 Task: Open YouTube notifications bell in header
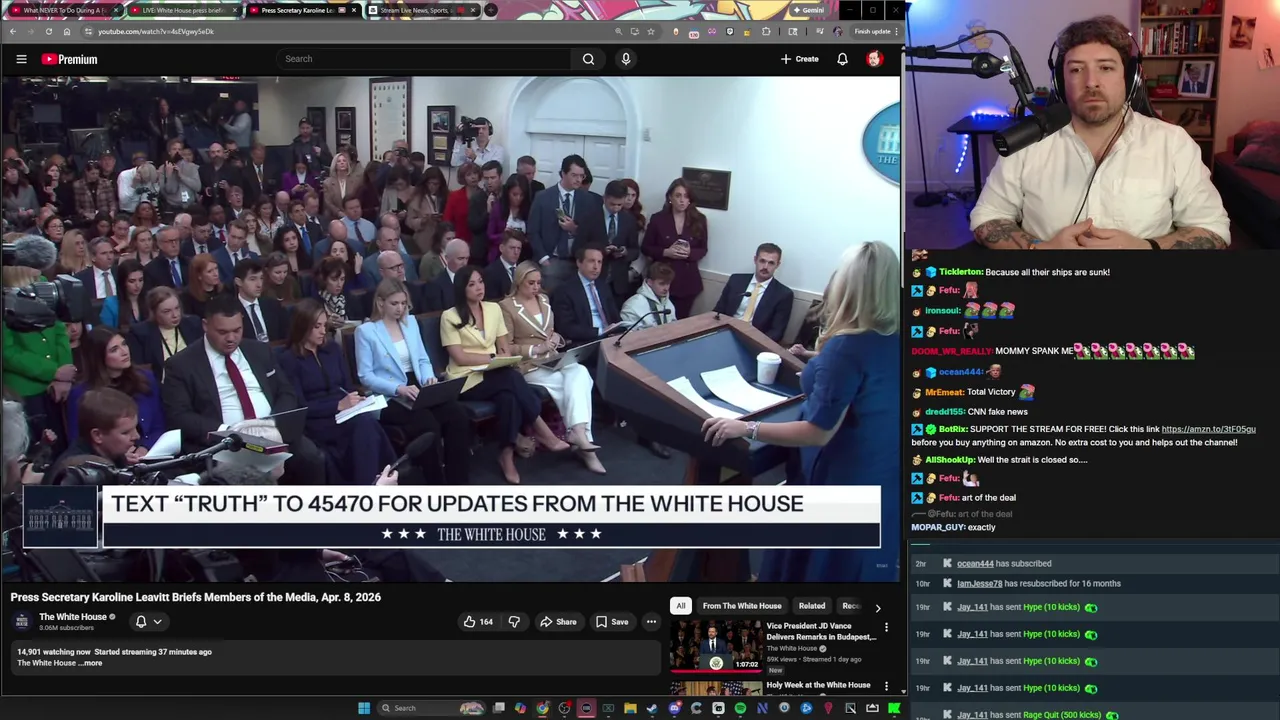point(842,59)
